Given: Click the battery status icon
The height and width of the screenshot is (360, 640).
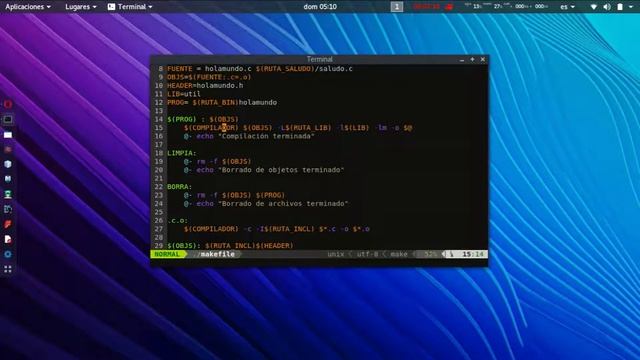Looking at the screenshot, I should [x=620, y=7].
